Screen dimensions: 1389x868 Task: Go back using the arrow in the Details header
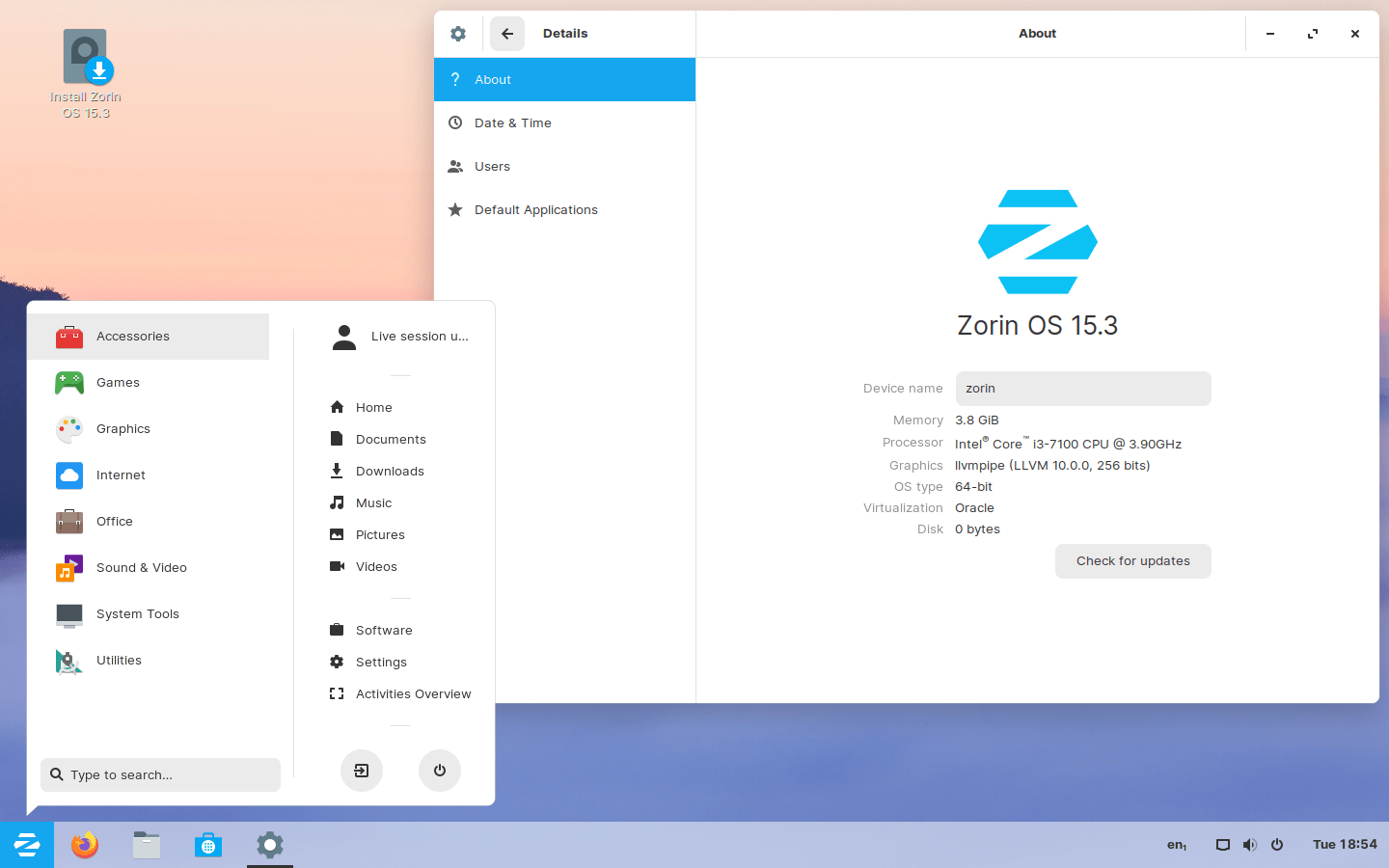coord(507,34)
